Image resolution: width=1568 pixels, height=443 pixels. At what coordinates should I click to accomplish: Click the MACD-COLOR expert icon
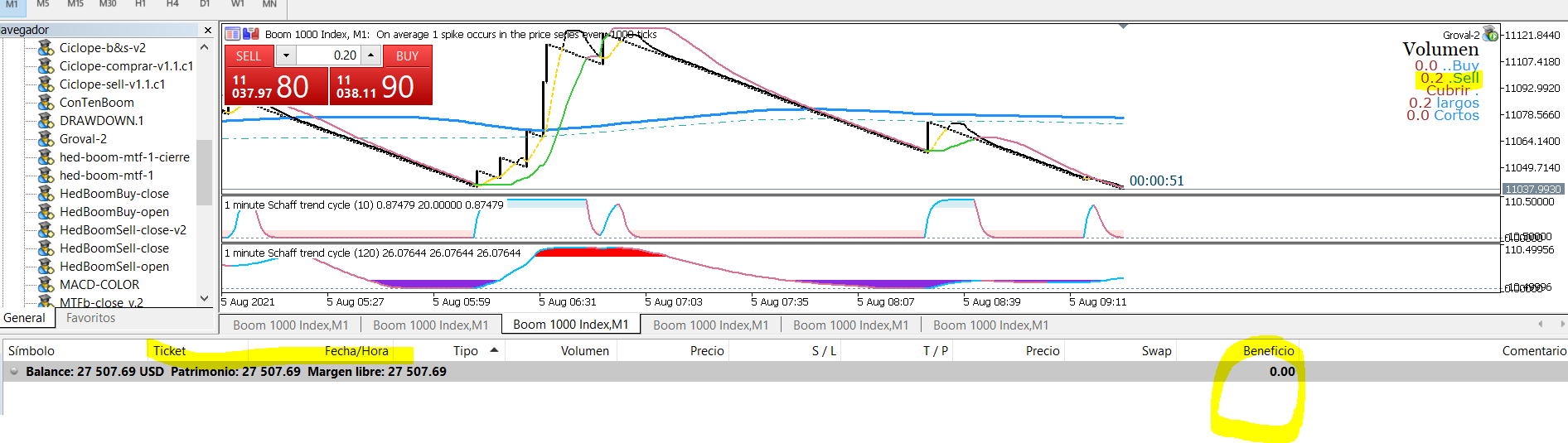(x=46, y=285)
